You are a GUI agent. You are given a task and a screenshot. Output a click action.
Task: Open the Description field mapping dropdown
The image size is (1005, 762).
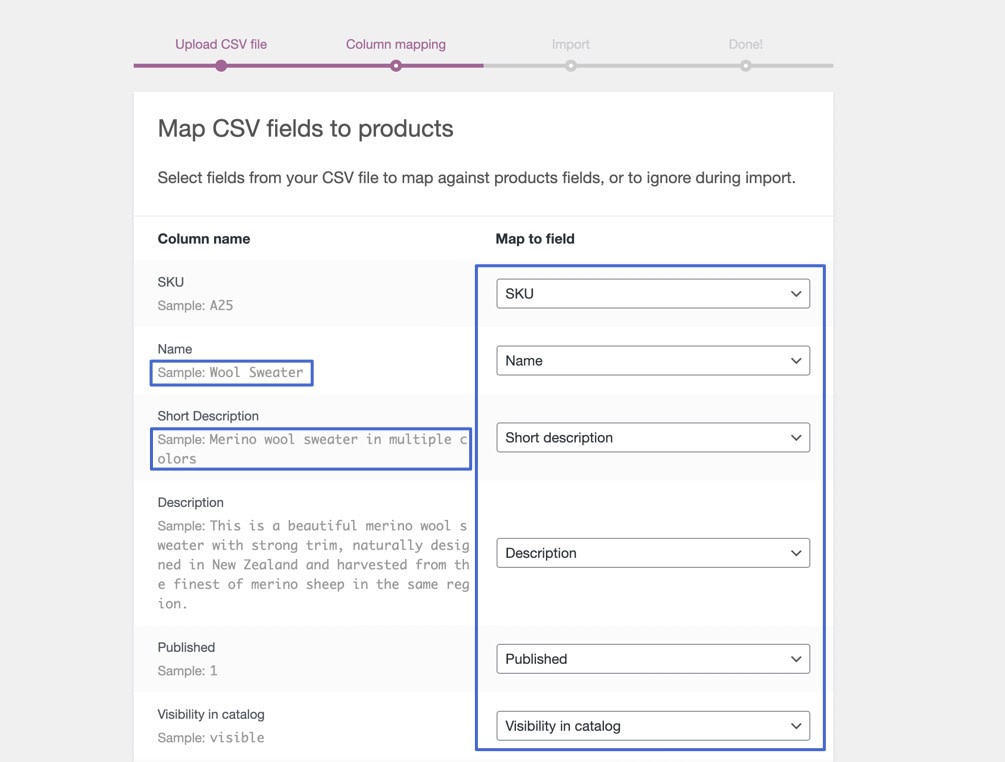pyautogui.click(x=652, y=552)
